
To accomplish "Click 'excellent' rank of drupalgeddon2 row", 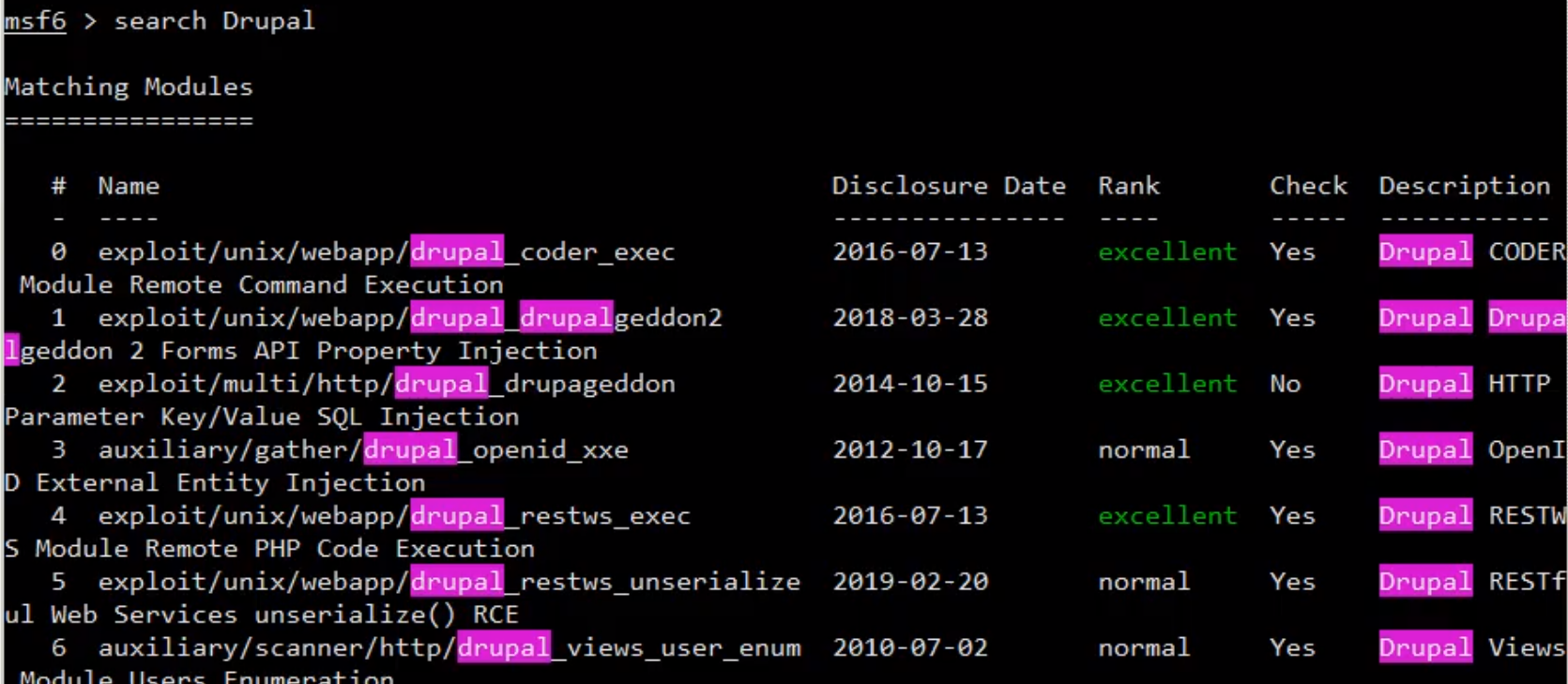I will click(1167, 318).
